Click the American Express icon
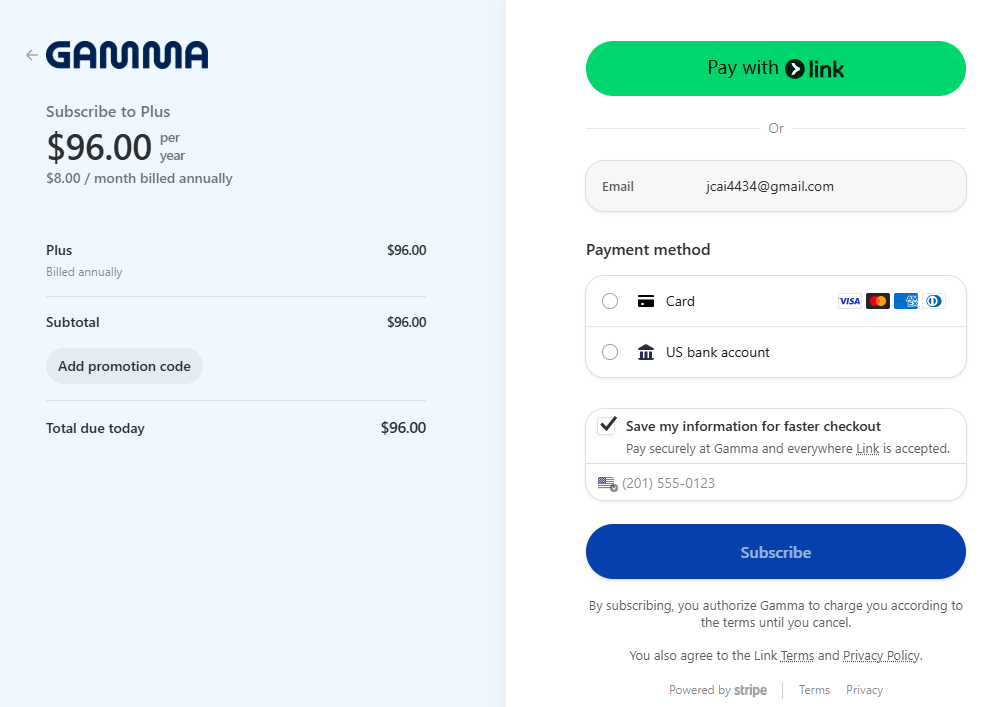The height and width of the screenshot is (707, 999). click(906, 301)
